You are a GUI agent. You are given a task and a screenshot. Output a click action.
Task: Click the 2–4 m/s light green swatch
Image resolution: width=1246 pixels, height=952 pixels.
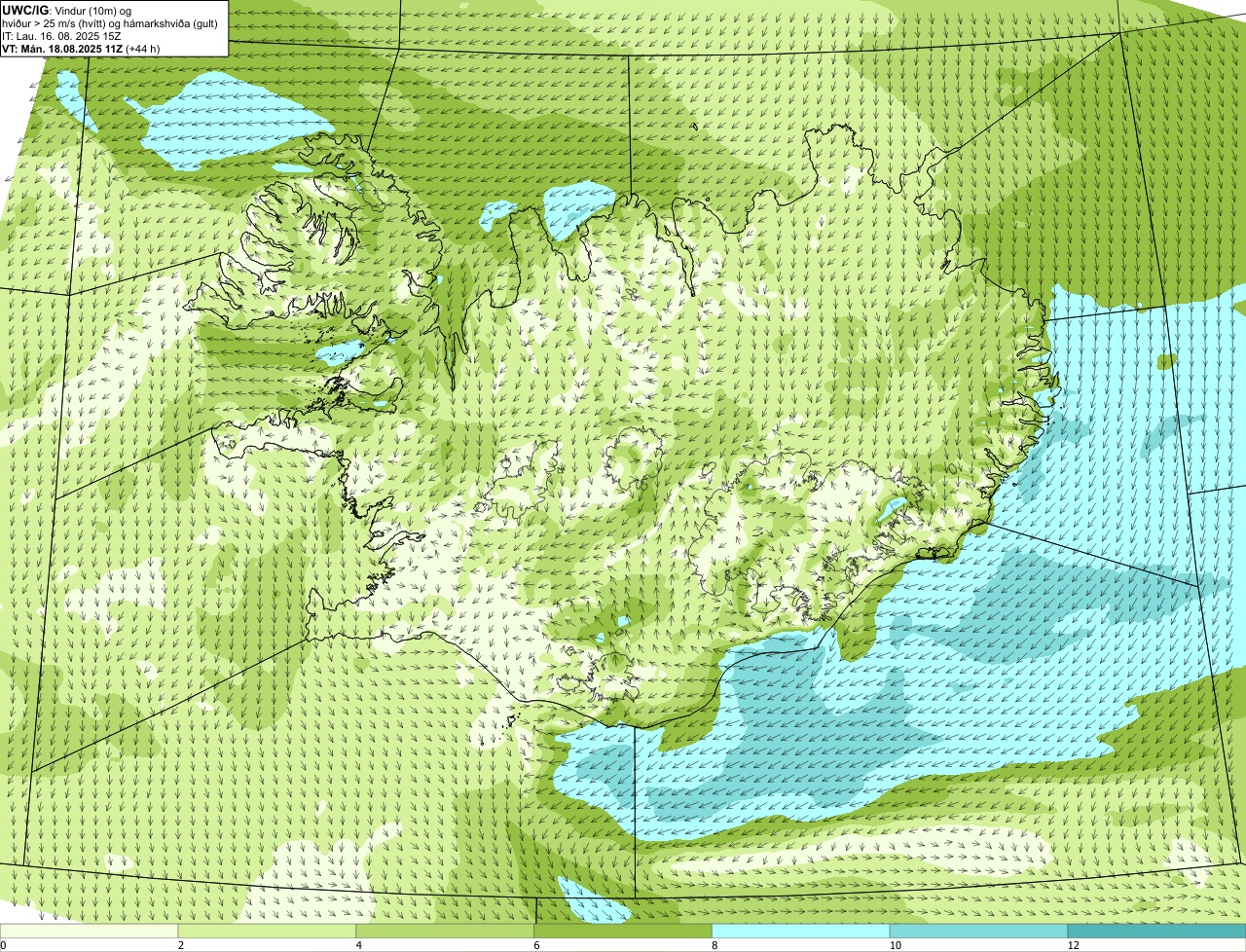[268, 931]
